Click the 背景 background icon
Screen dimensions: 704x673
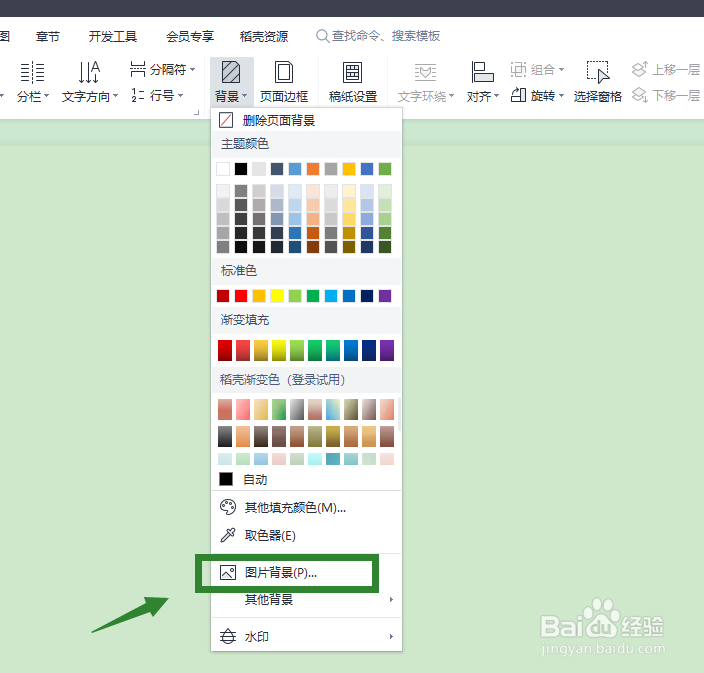pos(231,72)
